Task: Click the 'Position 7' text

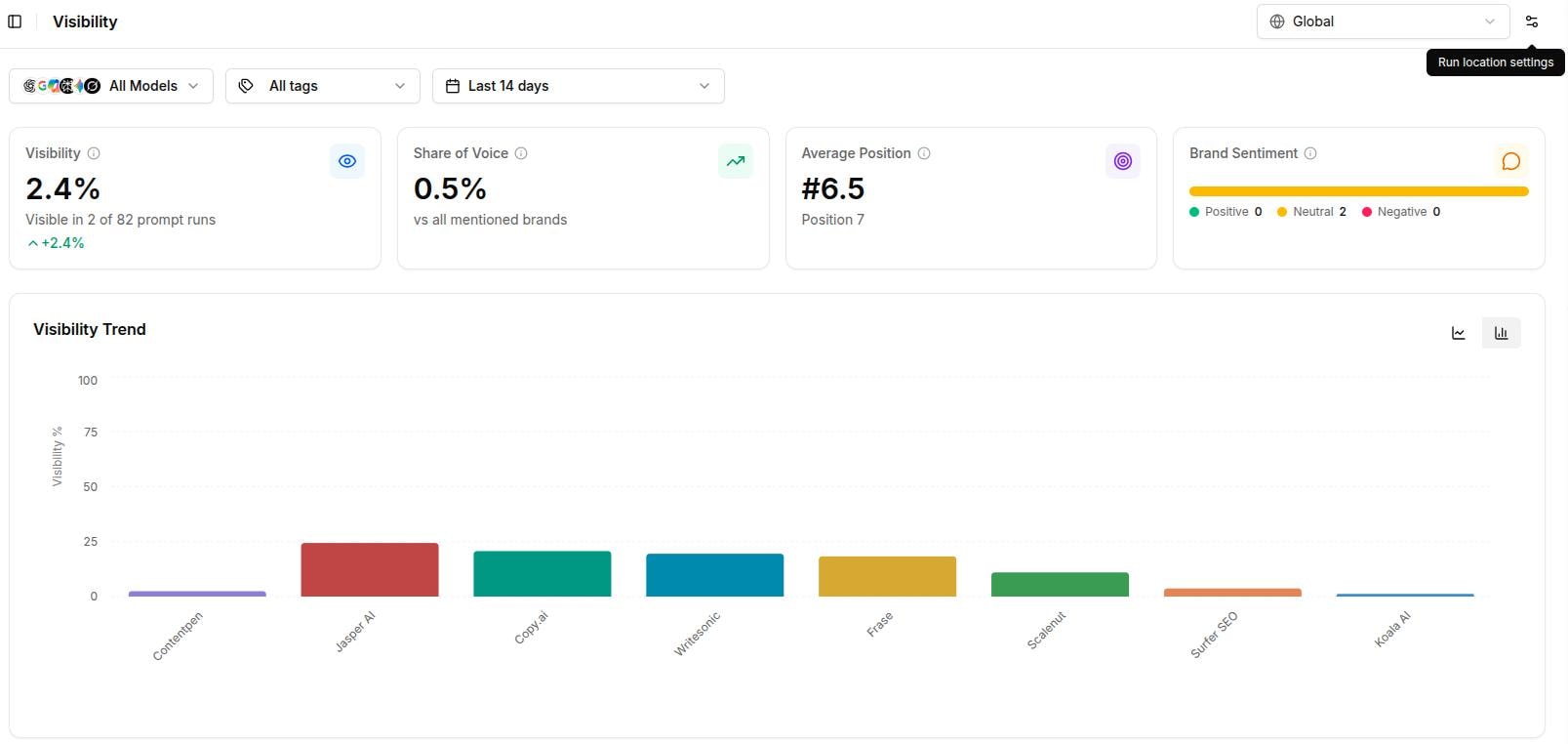Action: [833, 220]
